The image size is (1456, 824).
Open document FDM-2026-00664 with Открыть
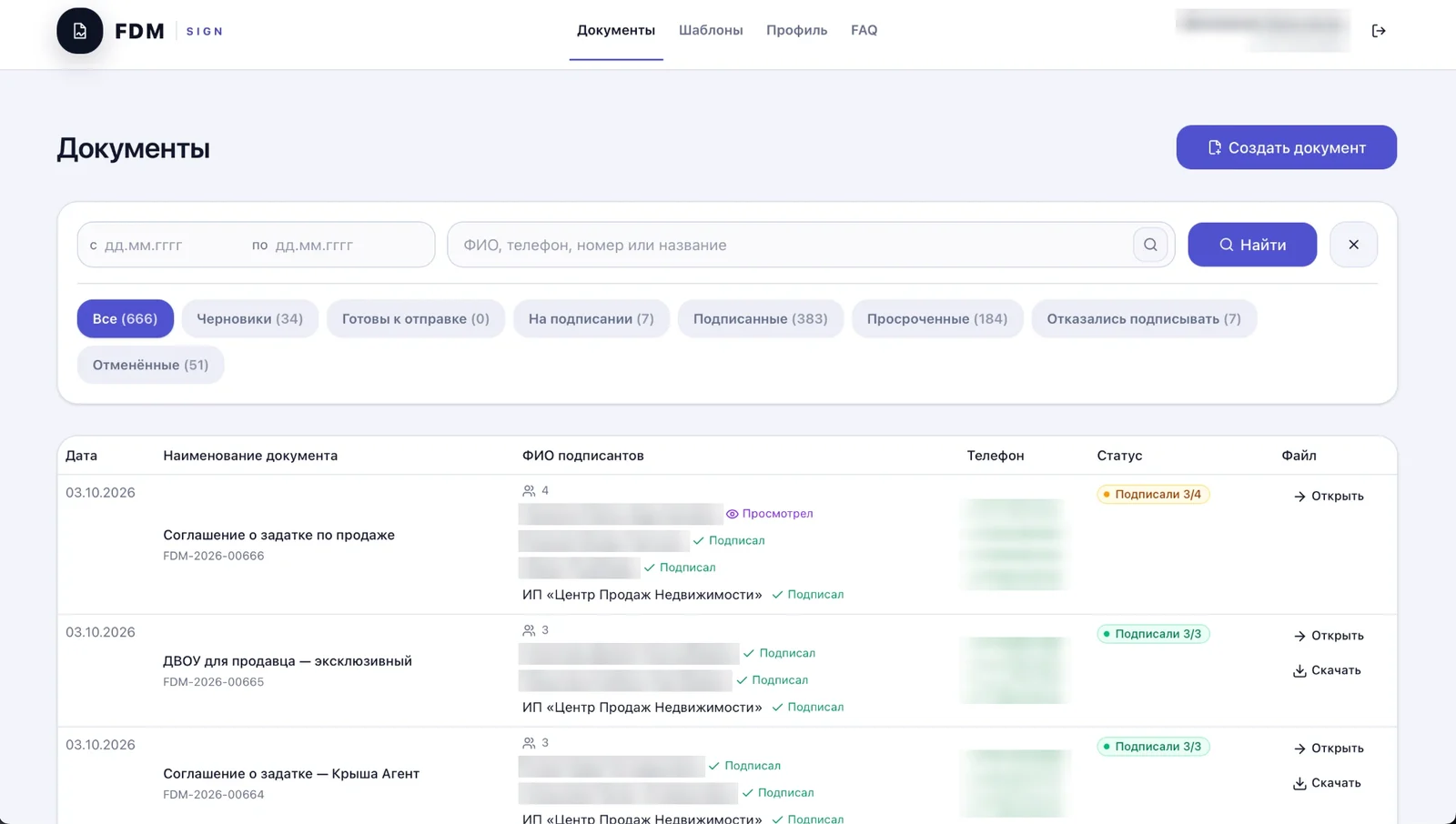point(1328,749)
